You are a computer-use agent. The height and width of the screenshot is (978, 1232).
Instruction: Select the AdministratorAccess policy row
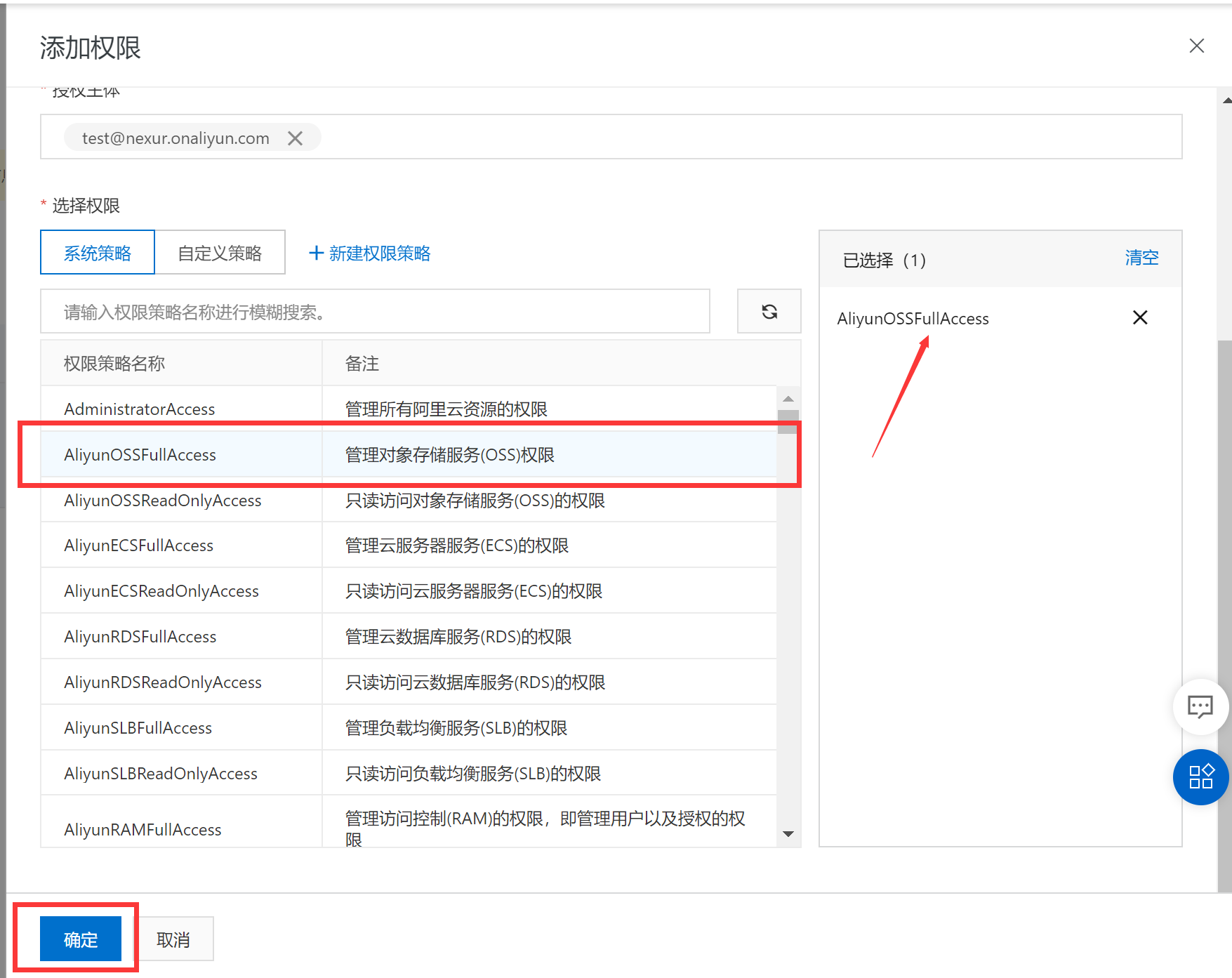[x=140, y=409]
